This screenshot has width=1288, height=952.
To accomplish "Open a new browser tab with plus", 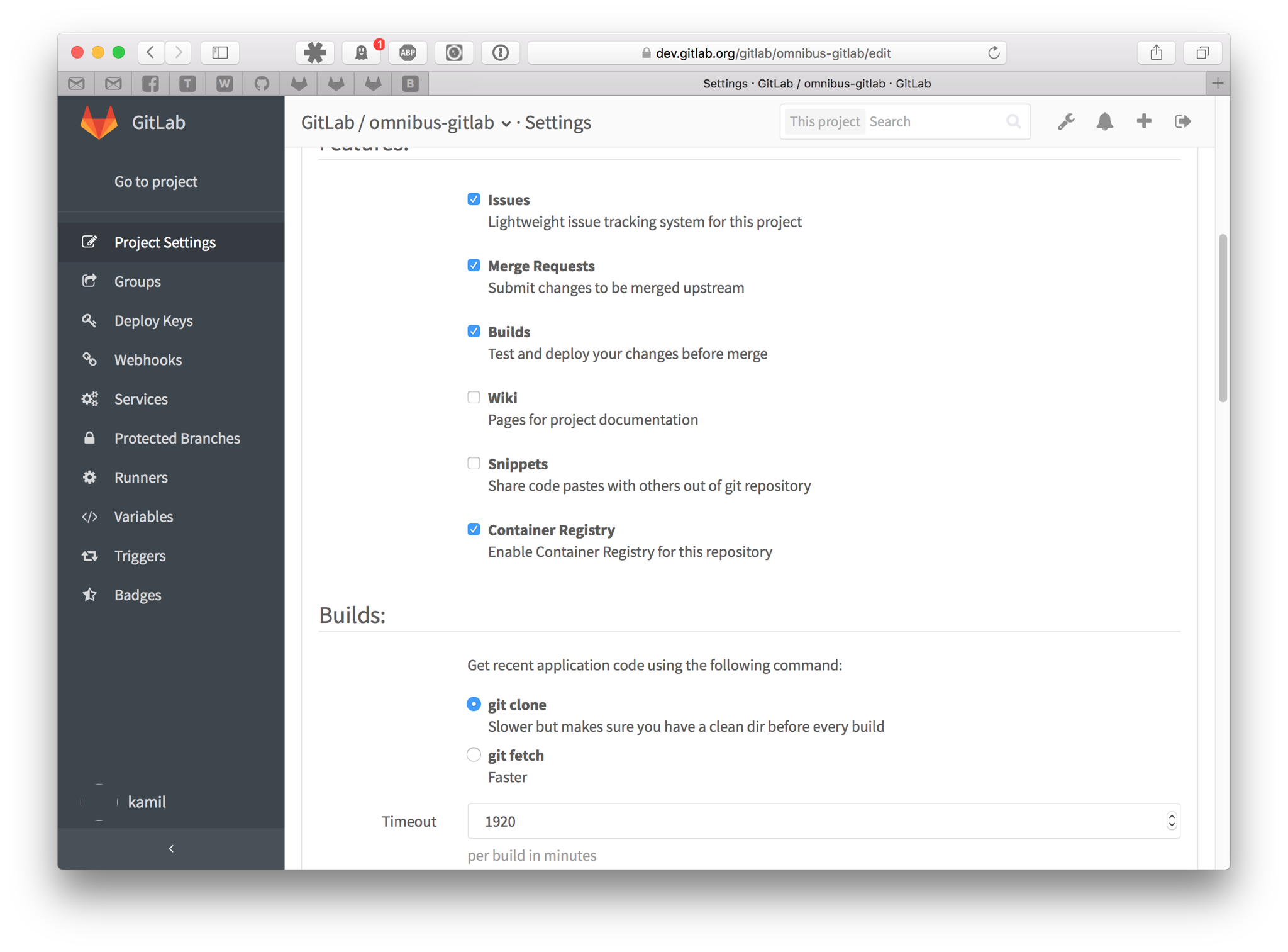I will pyautogui.click(x=1218, y=83).
